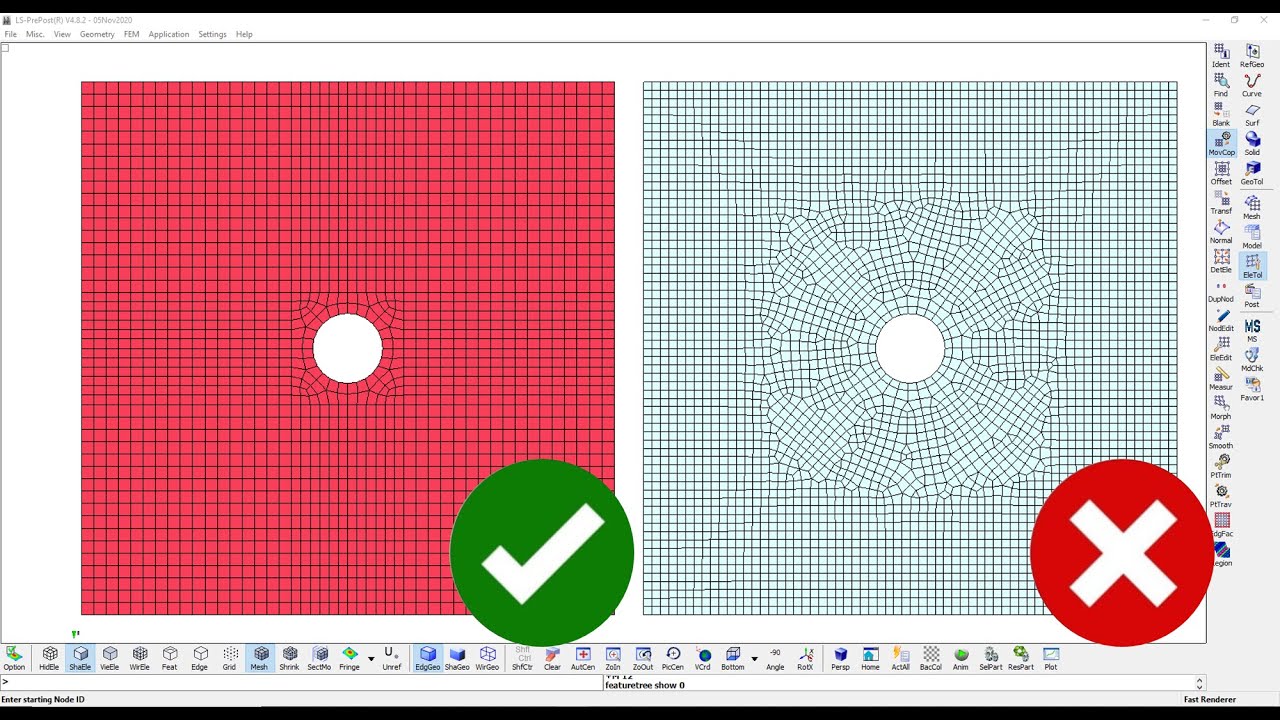Screen dimensions: 1280x720
Task: Select the Bottom view icon
Action: pos(733,658)
